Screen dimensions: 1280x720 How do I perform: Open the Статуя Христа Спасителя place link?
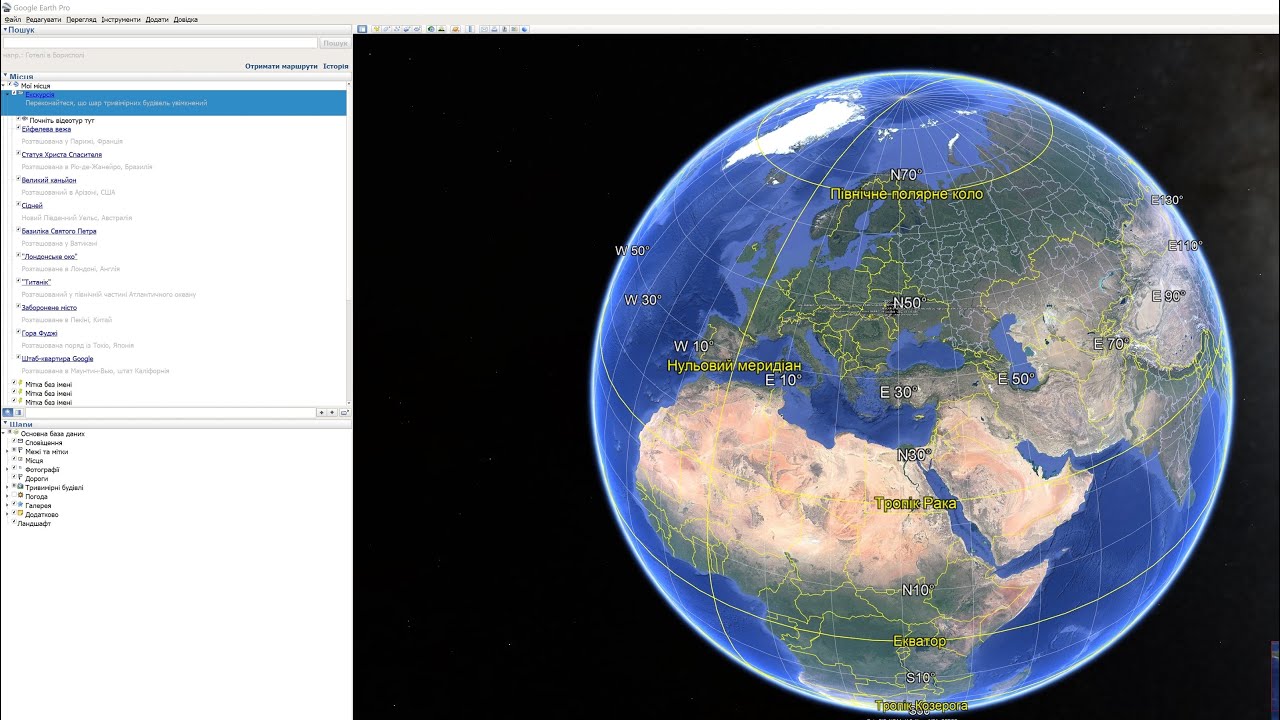pyautogui.click(x=62, y=155)
